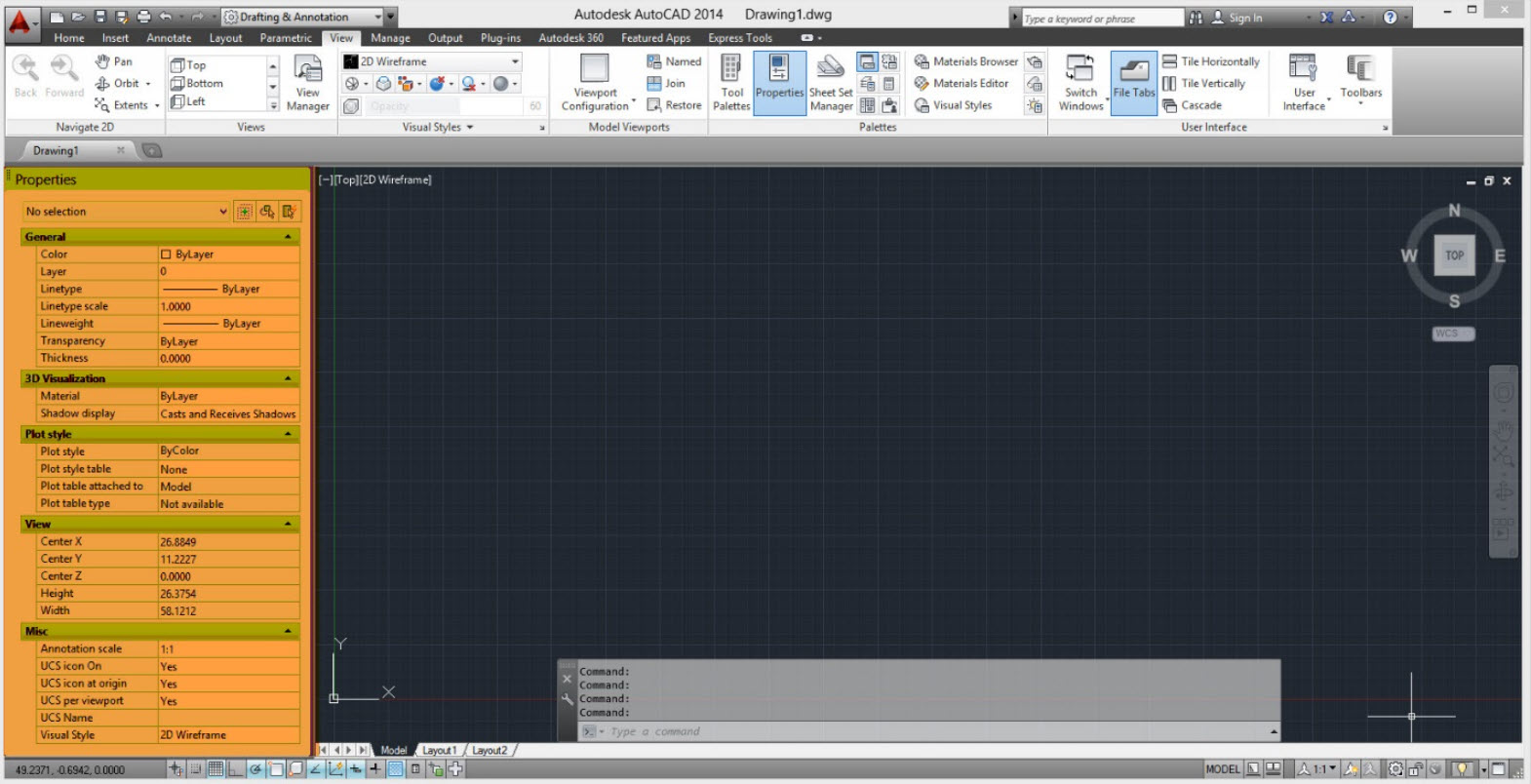This screenshot has width=1531, height=784.
Task: Click the toolbar lock icon in status bar
Action: pos(1416,768)
